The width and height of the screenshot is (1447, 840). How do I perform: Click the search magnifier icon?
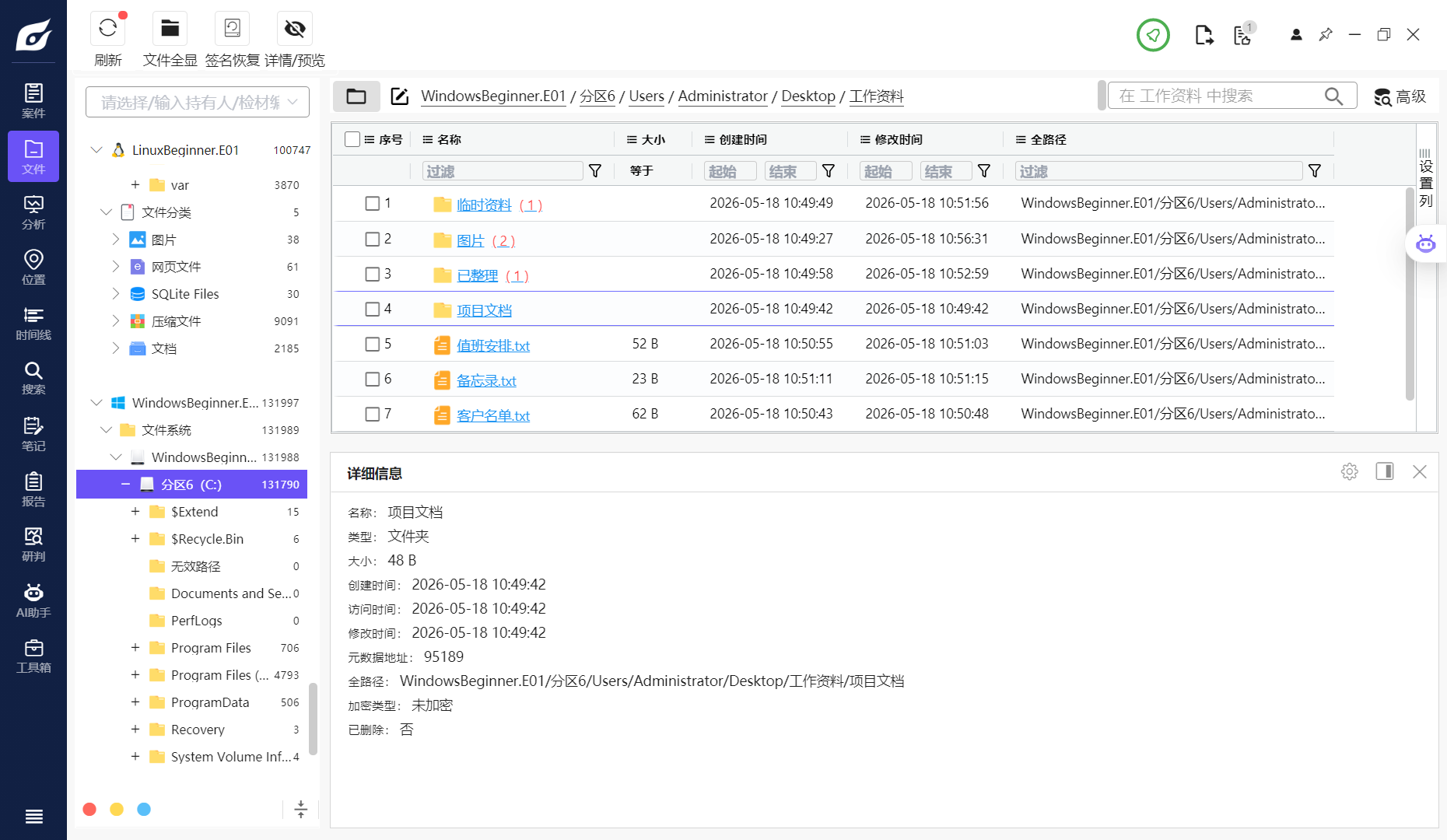(1333, 96)
